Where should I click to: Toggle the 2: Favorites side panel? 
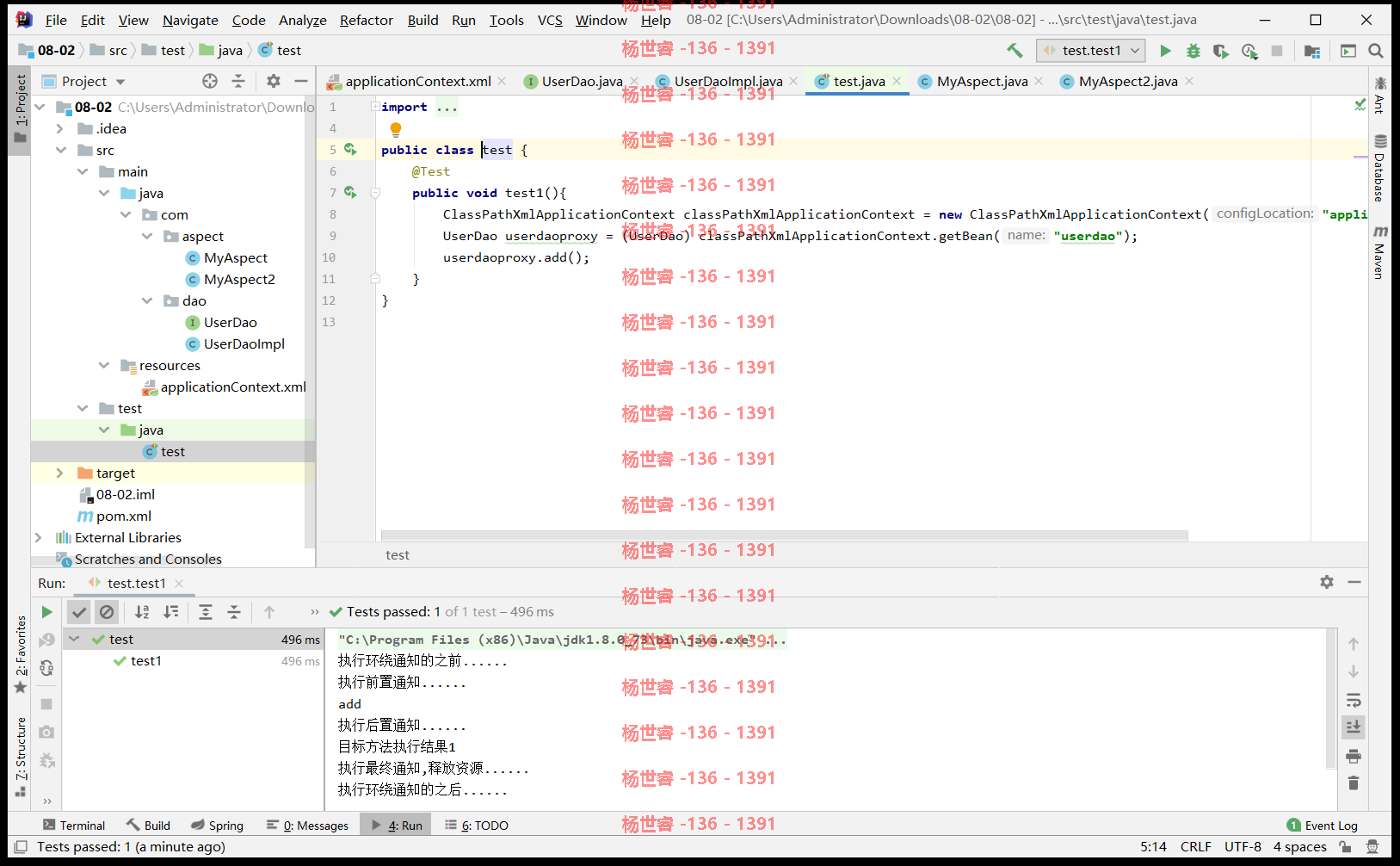click(21, 655)
